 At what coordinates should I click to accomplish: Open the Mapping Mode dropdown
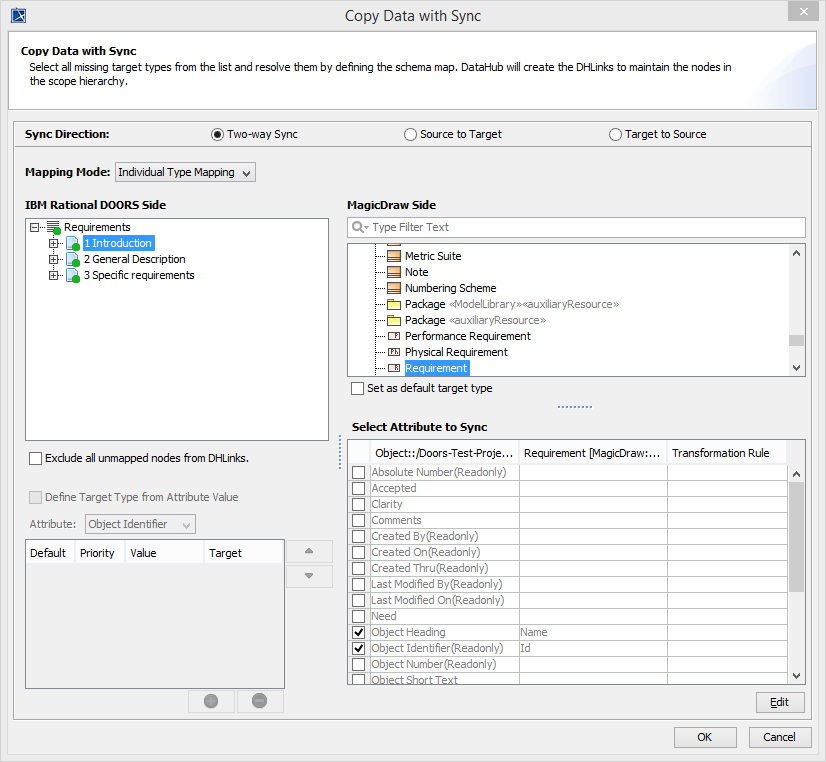185,173
